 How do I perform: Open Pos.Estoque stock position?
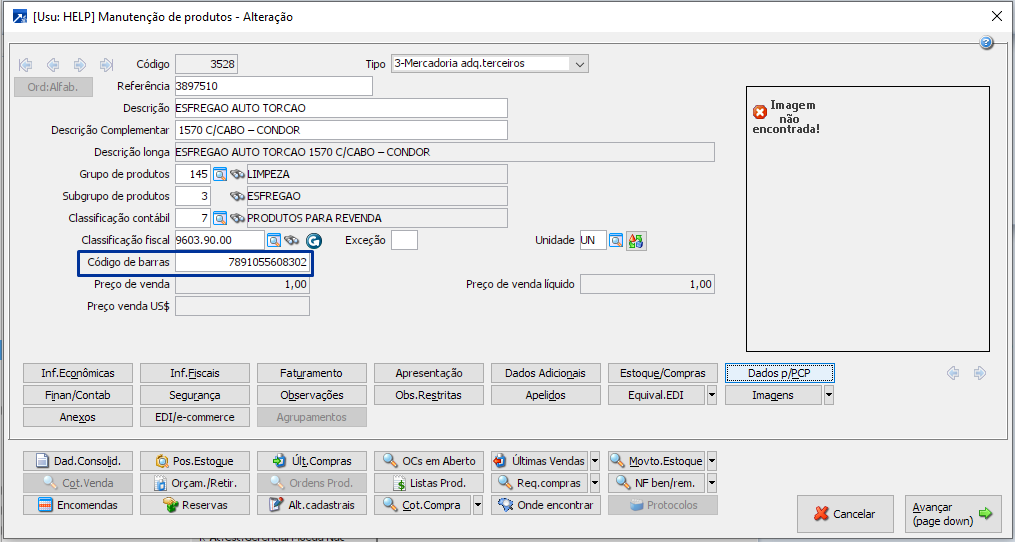pos(195,461)
